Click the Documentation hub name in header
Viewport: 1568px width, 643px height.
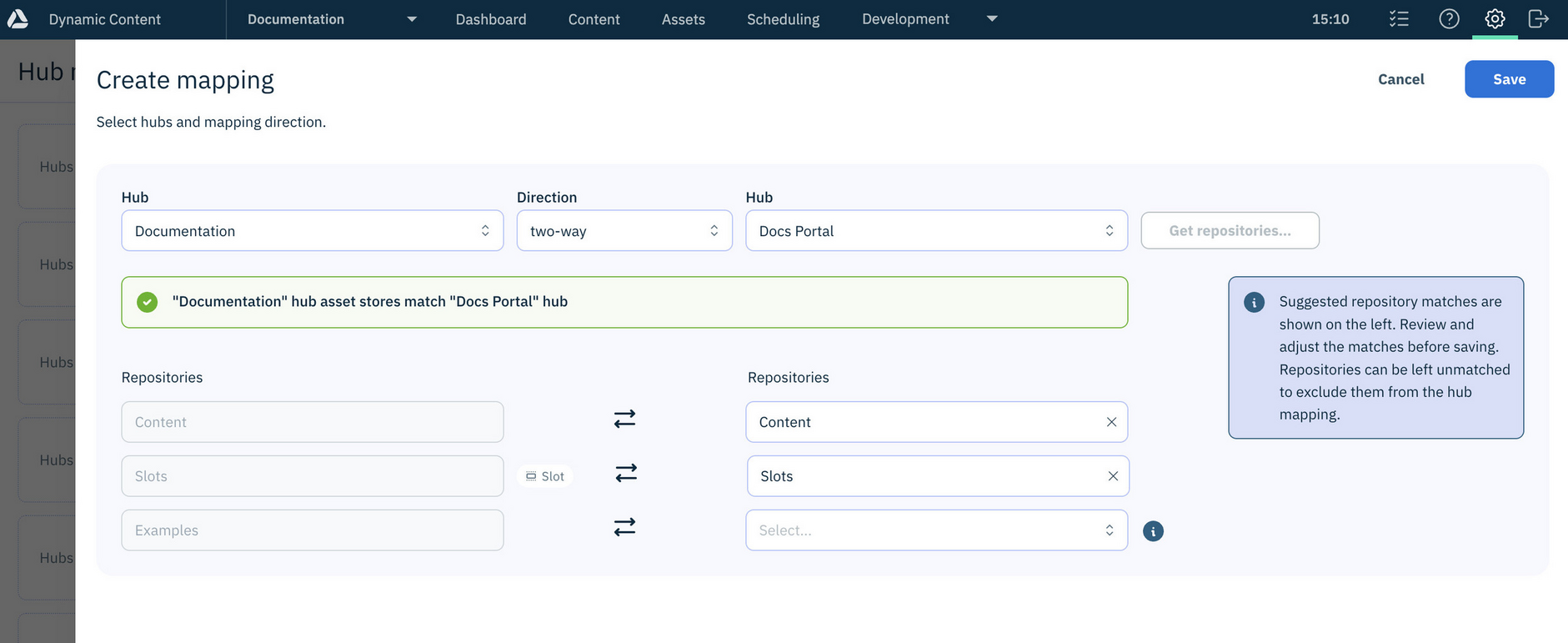pos(296,19)
